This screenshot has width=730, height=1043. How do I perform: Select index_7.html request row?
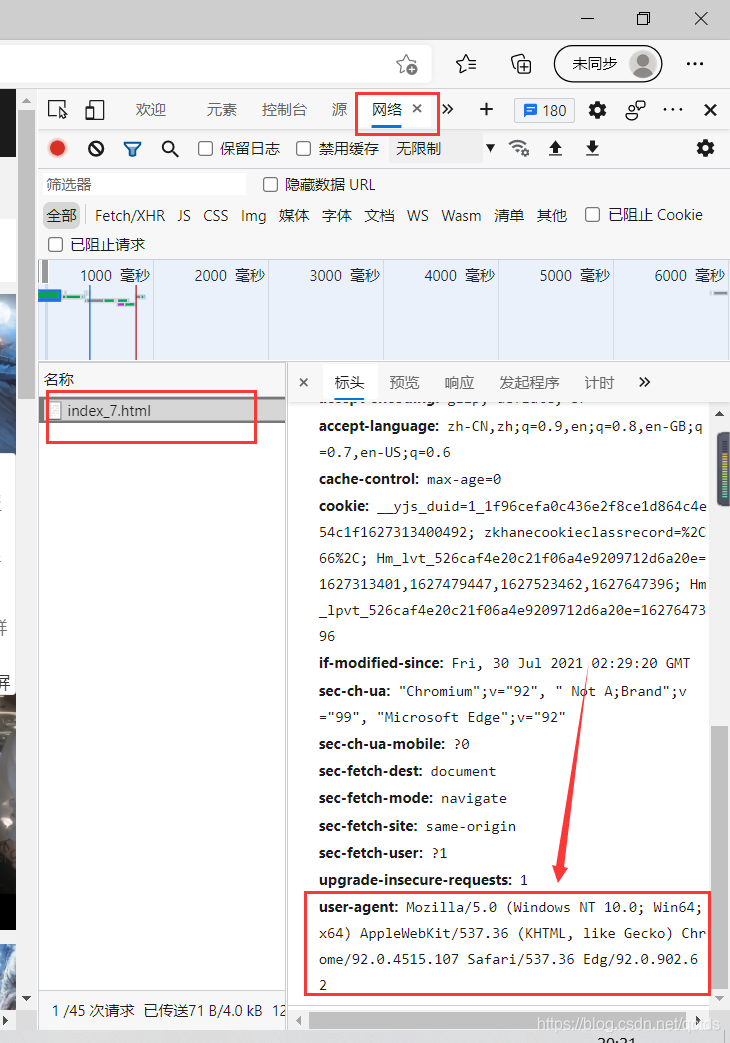162,410
